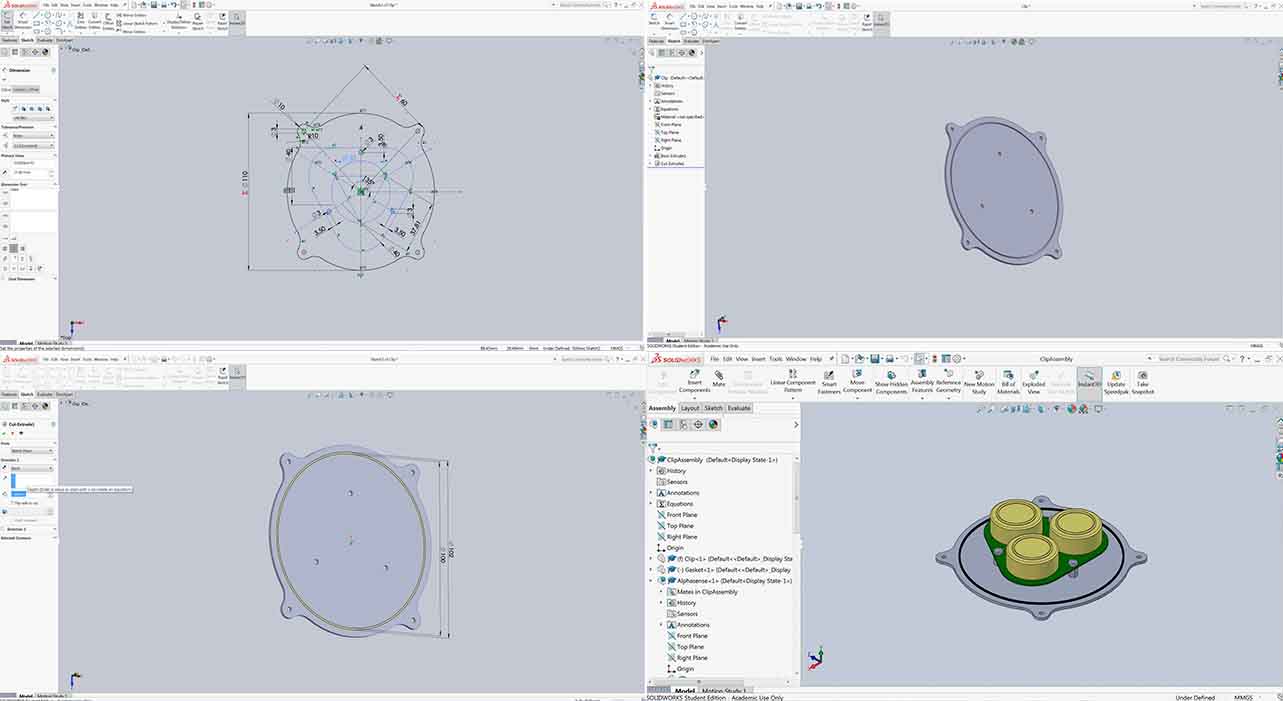The image size is (1283, 701).
Task: Open Motion Study 1 tab in ClipAssembly window
Action: coord(724,691)
